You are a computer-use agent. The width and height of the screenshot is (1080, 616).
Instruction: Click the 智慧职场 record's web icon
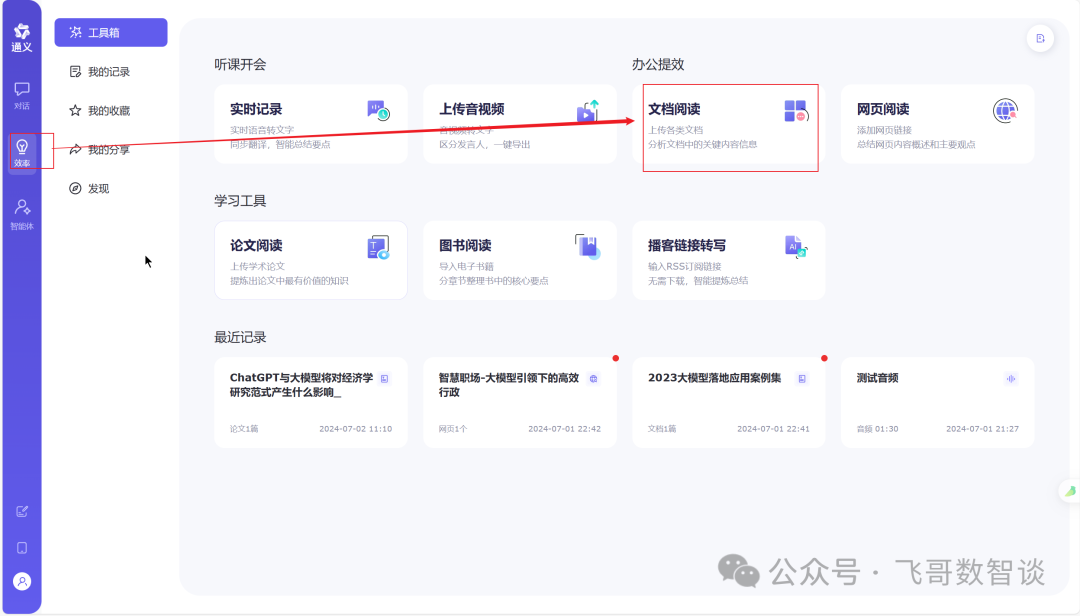coord(594,378)
